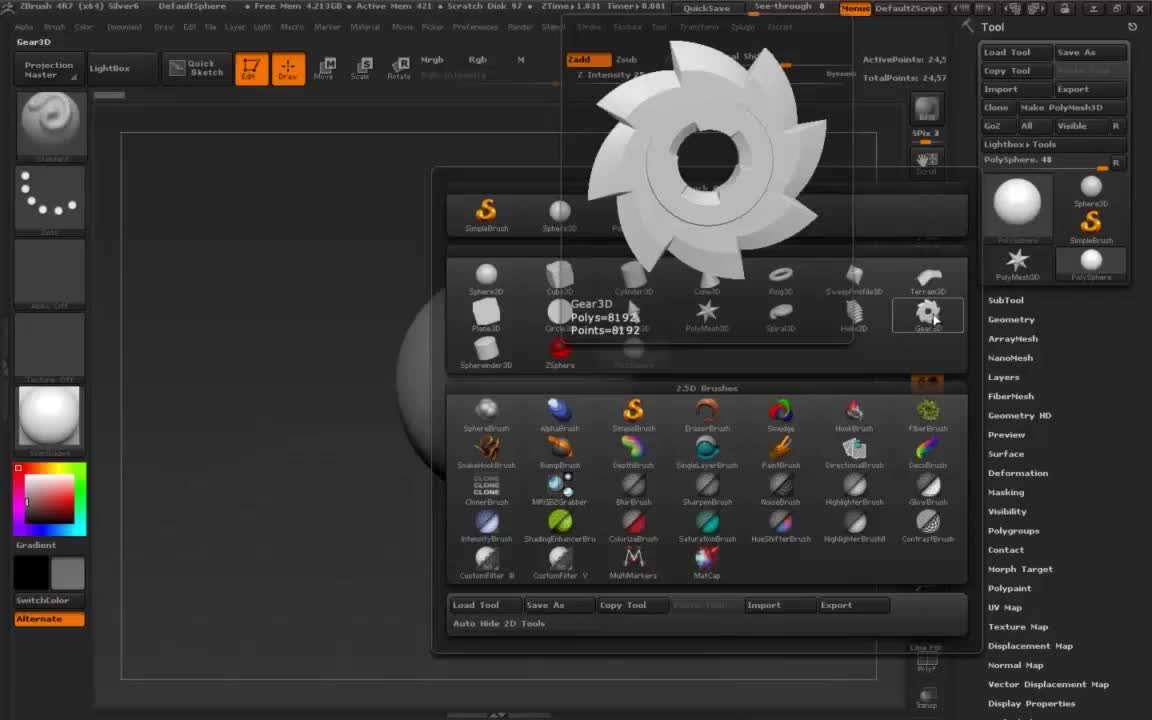Activate the Rotate transform mode
Viewport: 1152px width, 720px height.
pyautogui.click(x=399, y=68)
